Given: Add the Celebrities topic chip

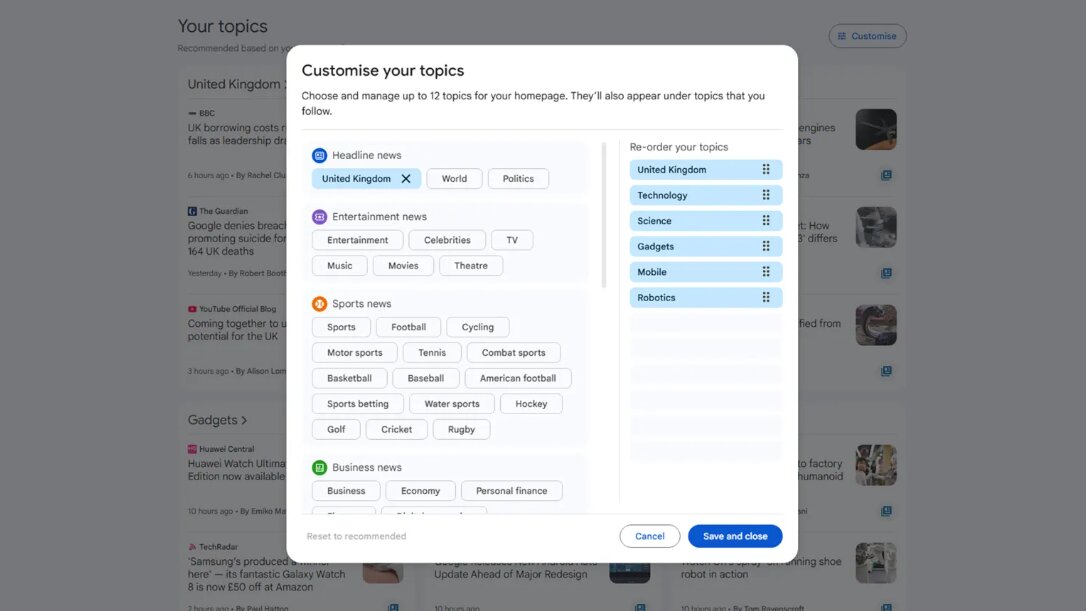Looking at the screenshot, I should [447, 240].
